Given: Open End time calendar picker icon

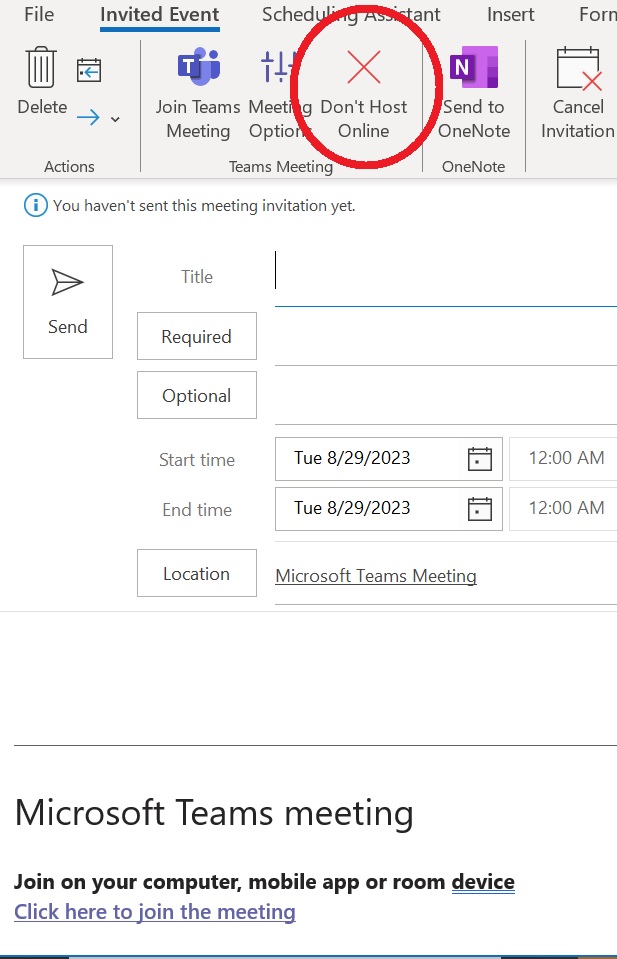Looking at the screenshot, I should coord(480,509).
